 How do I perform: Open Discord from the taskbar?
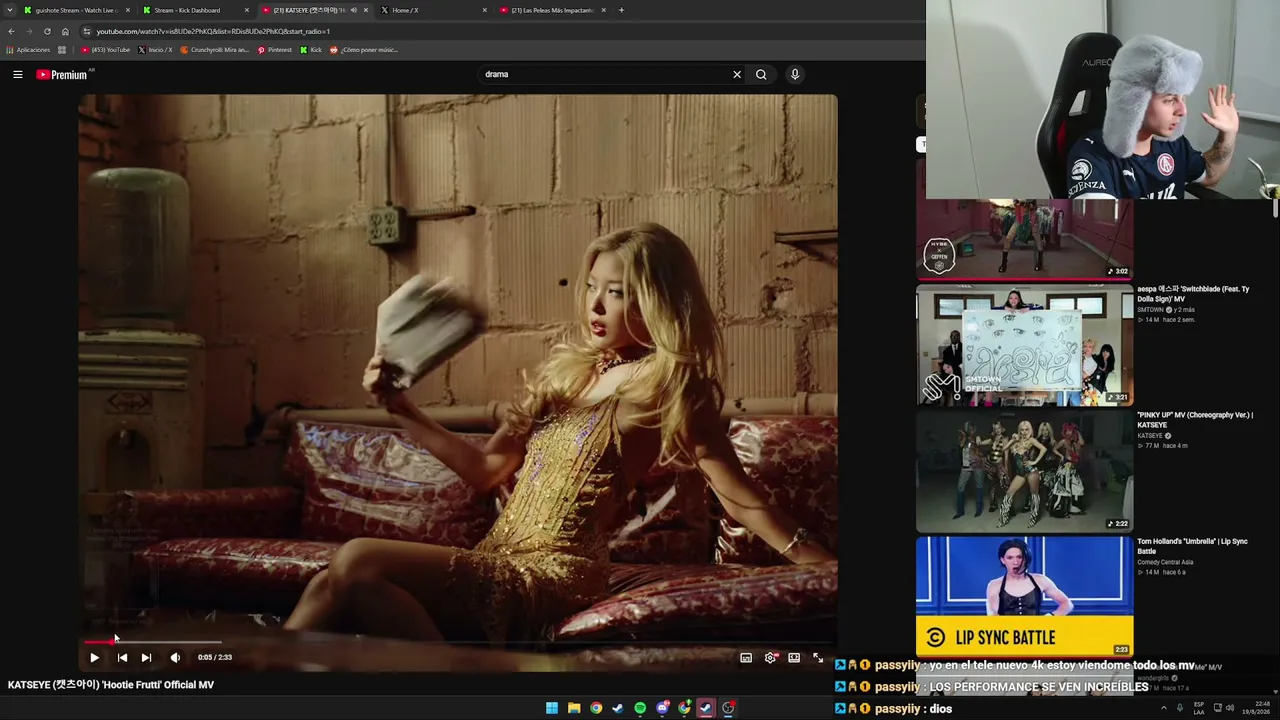click(662, 708)
